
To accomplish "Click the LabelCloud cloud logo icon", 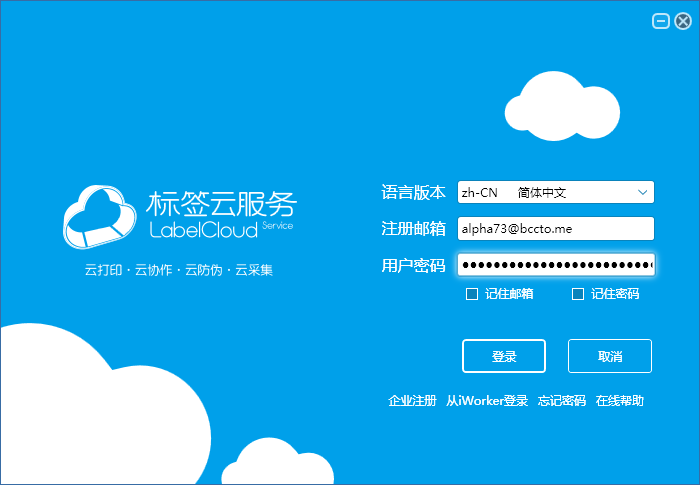I will pos(100,217).
